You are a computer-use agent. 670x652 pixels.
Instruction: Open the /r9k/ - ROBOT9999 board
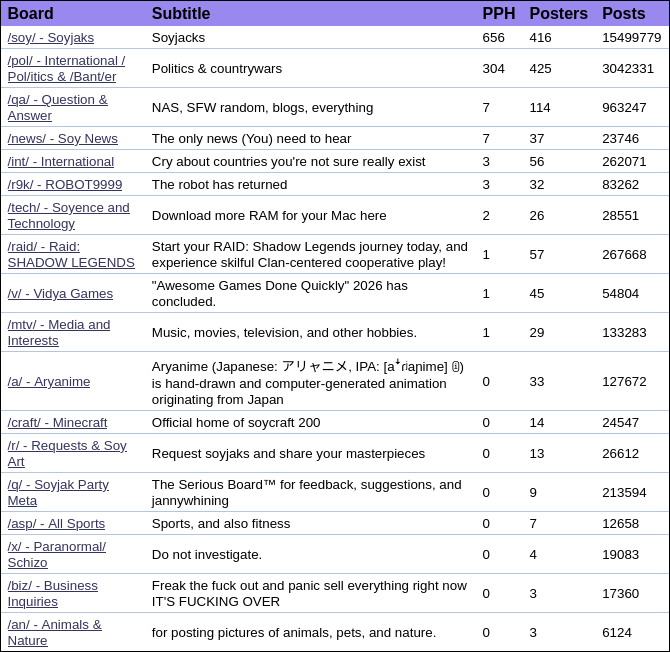coord(65,185)
